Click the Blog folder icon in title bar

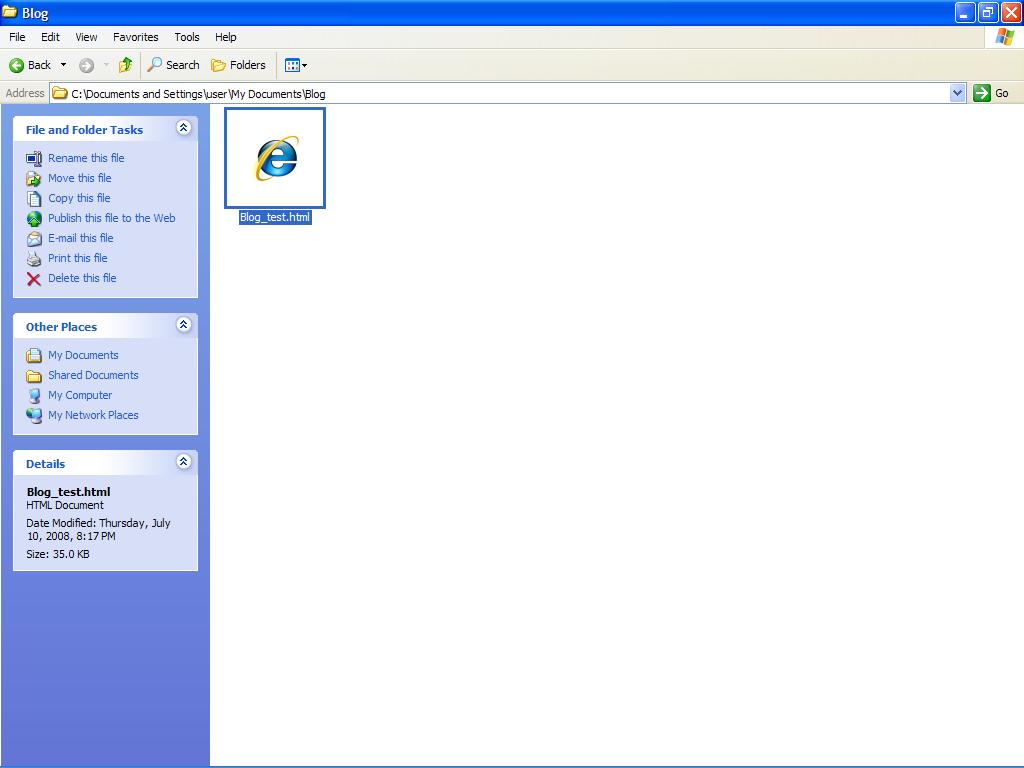[9, 12]
